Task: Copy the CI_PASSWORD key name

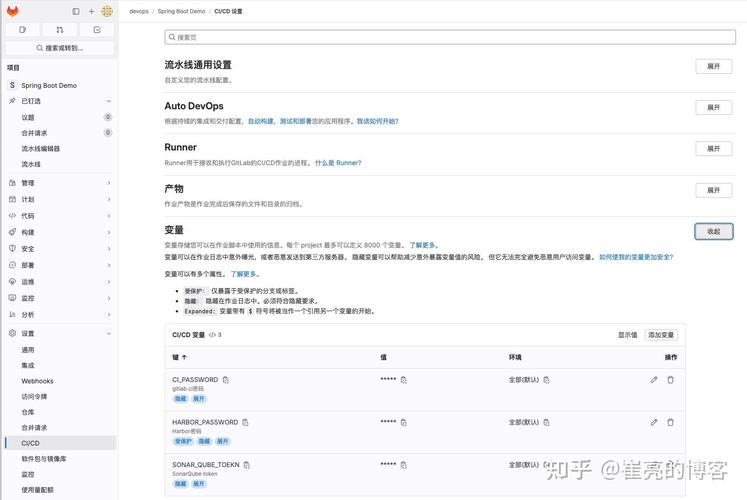Action: 226,380
